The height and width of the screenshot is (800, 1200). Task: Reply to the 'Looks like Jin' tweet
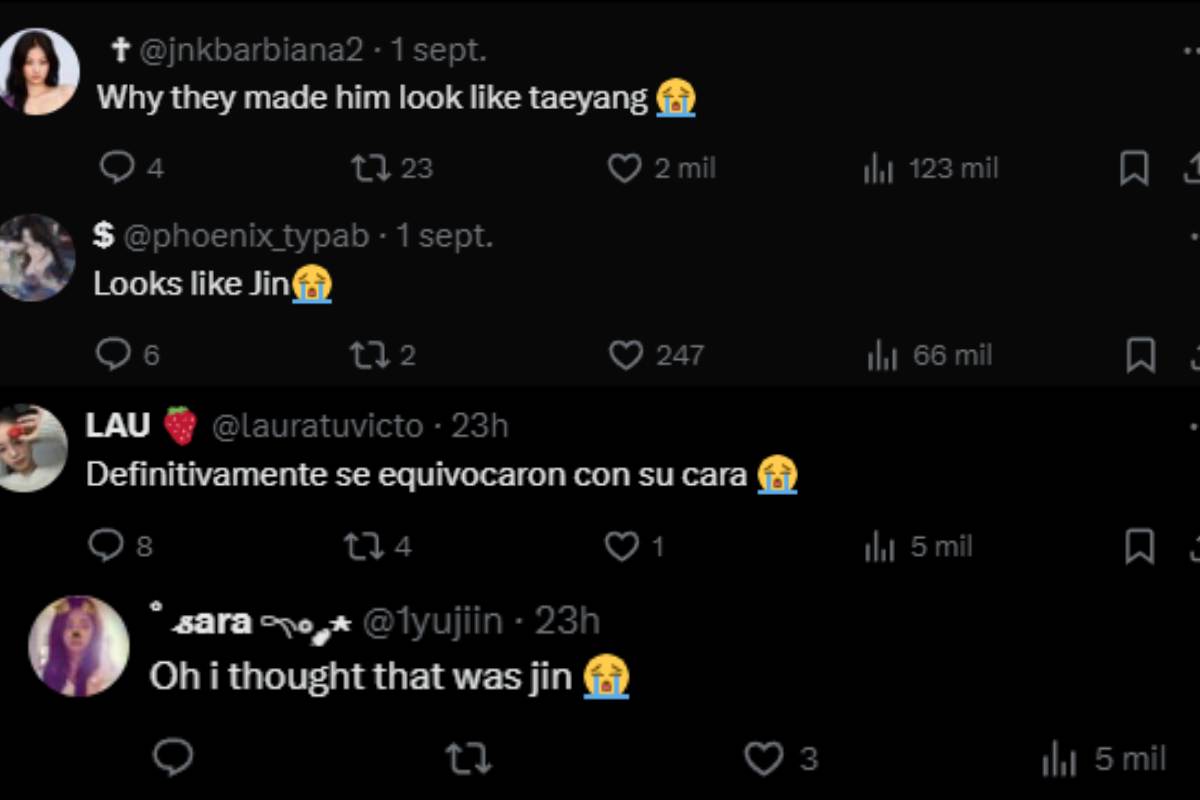tap(113, 354)
